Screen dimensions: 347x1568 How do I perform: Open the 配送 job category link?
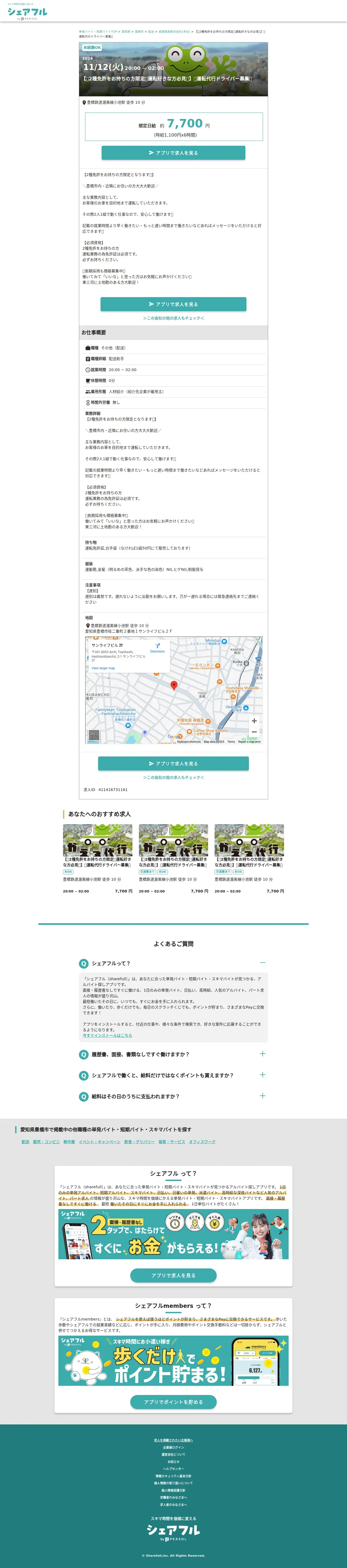25,1142
